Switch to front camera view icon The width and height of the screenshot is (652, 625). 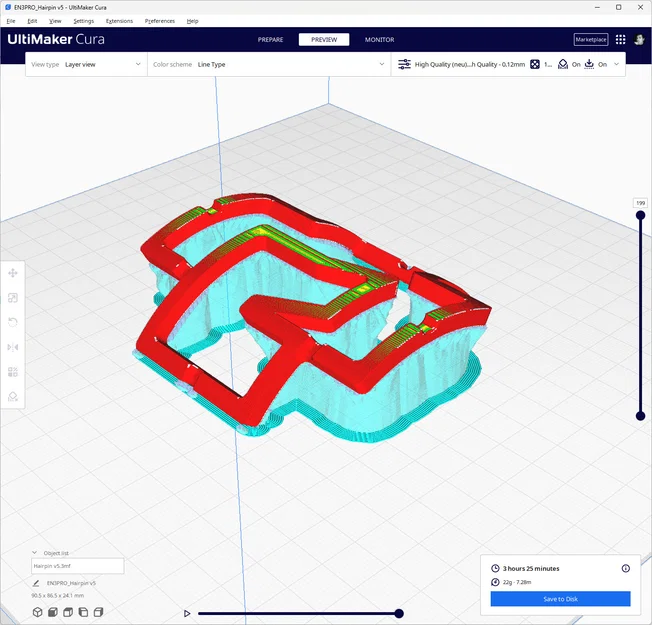pos(53,612)
